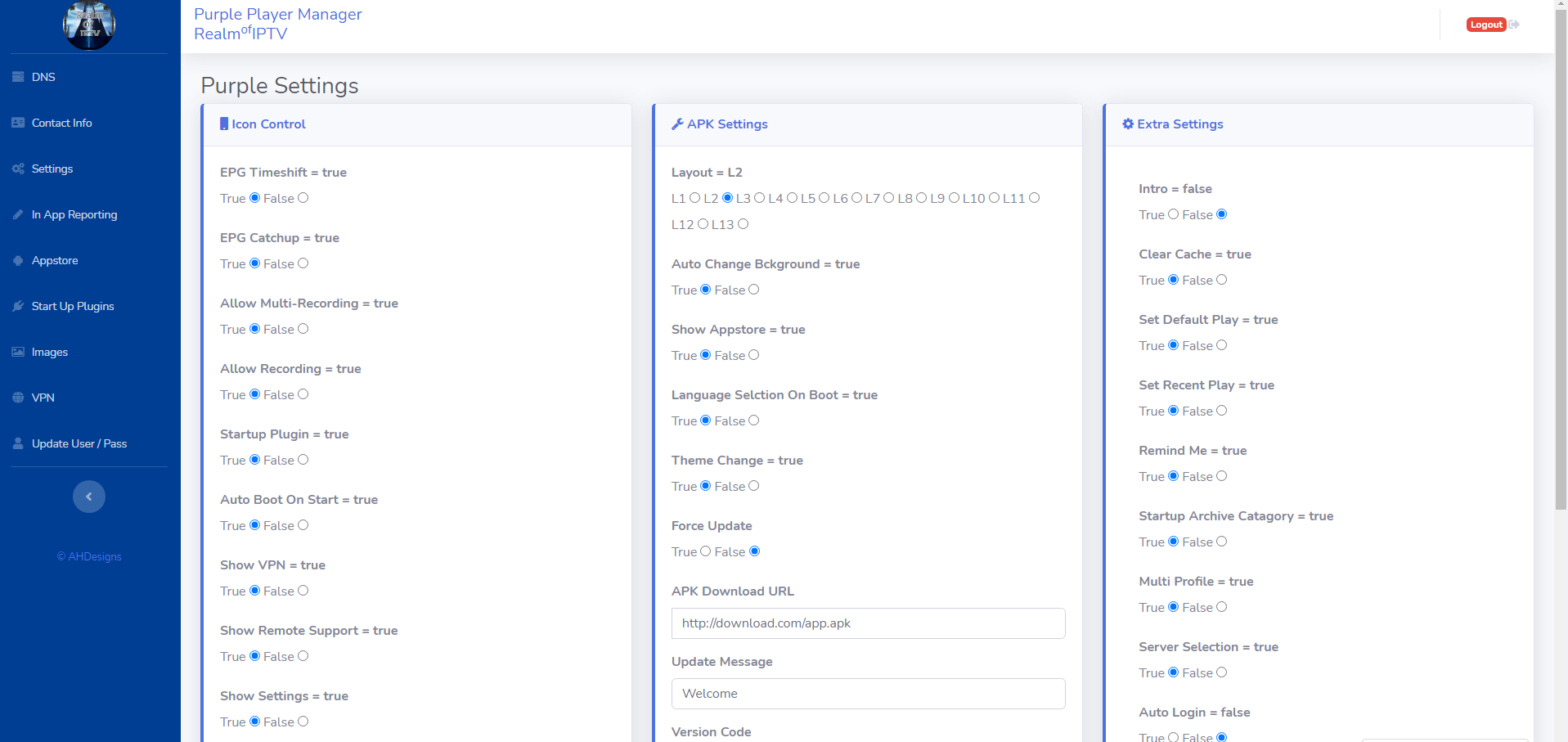Set Theme Change to False

click(754, 486)
